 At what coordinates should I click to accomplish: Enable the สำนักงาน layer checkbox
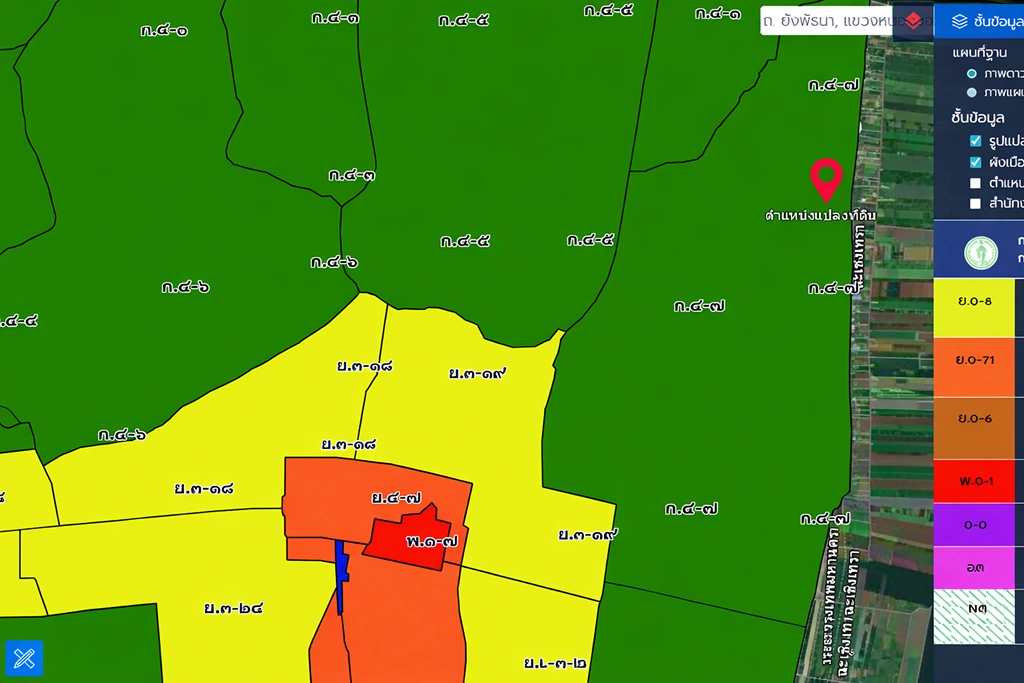976,204
